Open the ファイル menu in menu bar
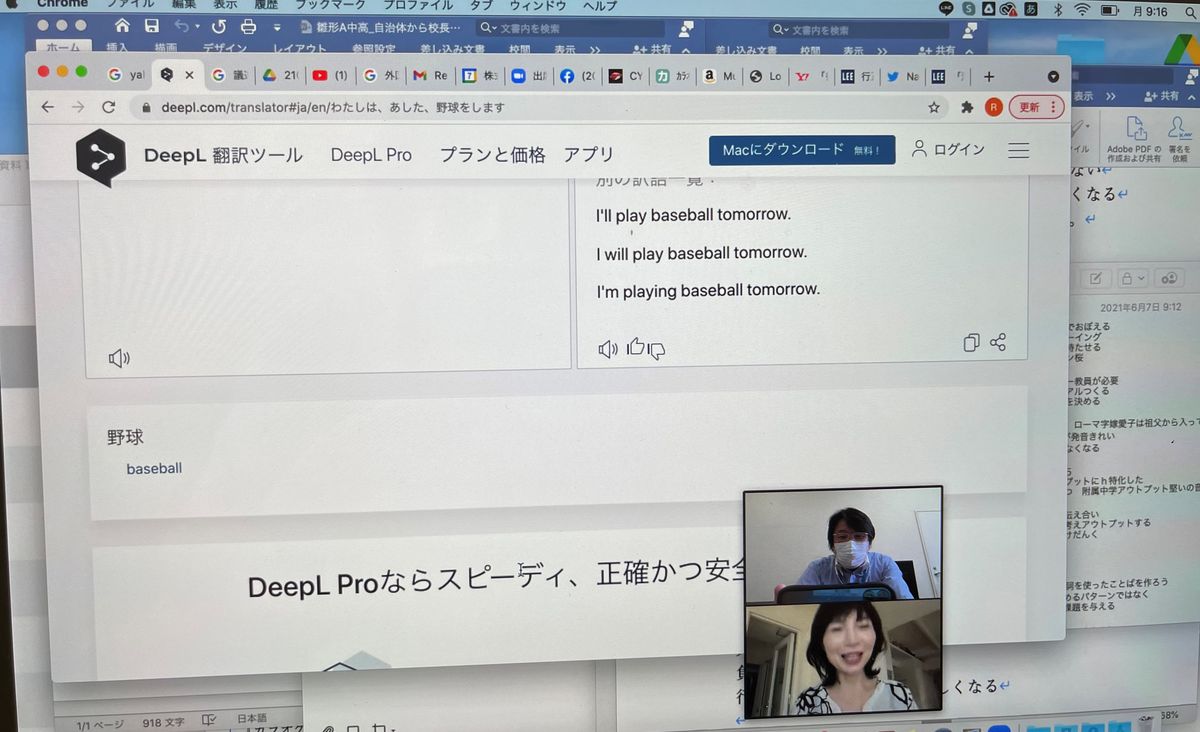The width and height of the screenshot is (1200, 732). tap(131, 5)
